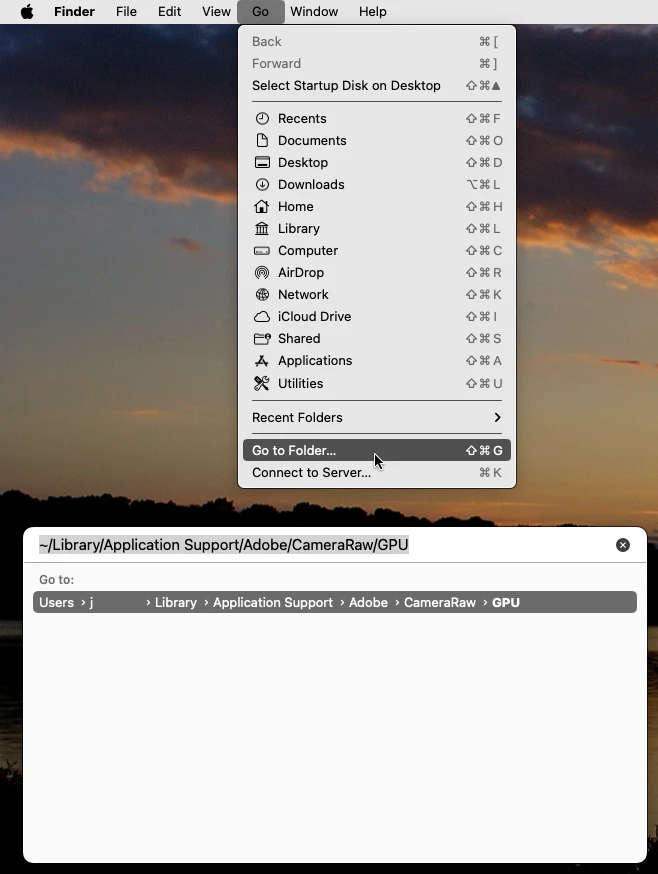658x874 pixels.
Task: Choose Computer from the Go menu
Action: 377,251
